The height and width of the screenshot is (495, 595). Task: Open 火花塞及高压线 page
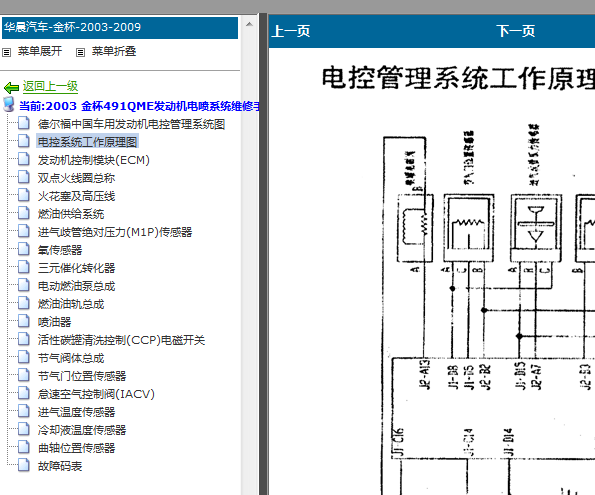click(76, 196)
